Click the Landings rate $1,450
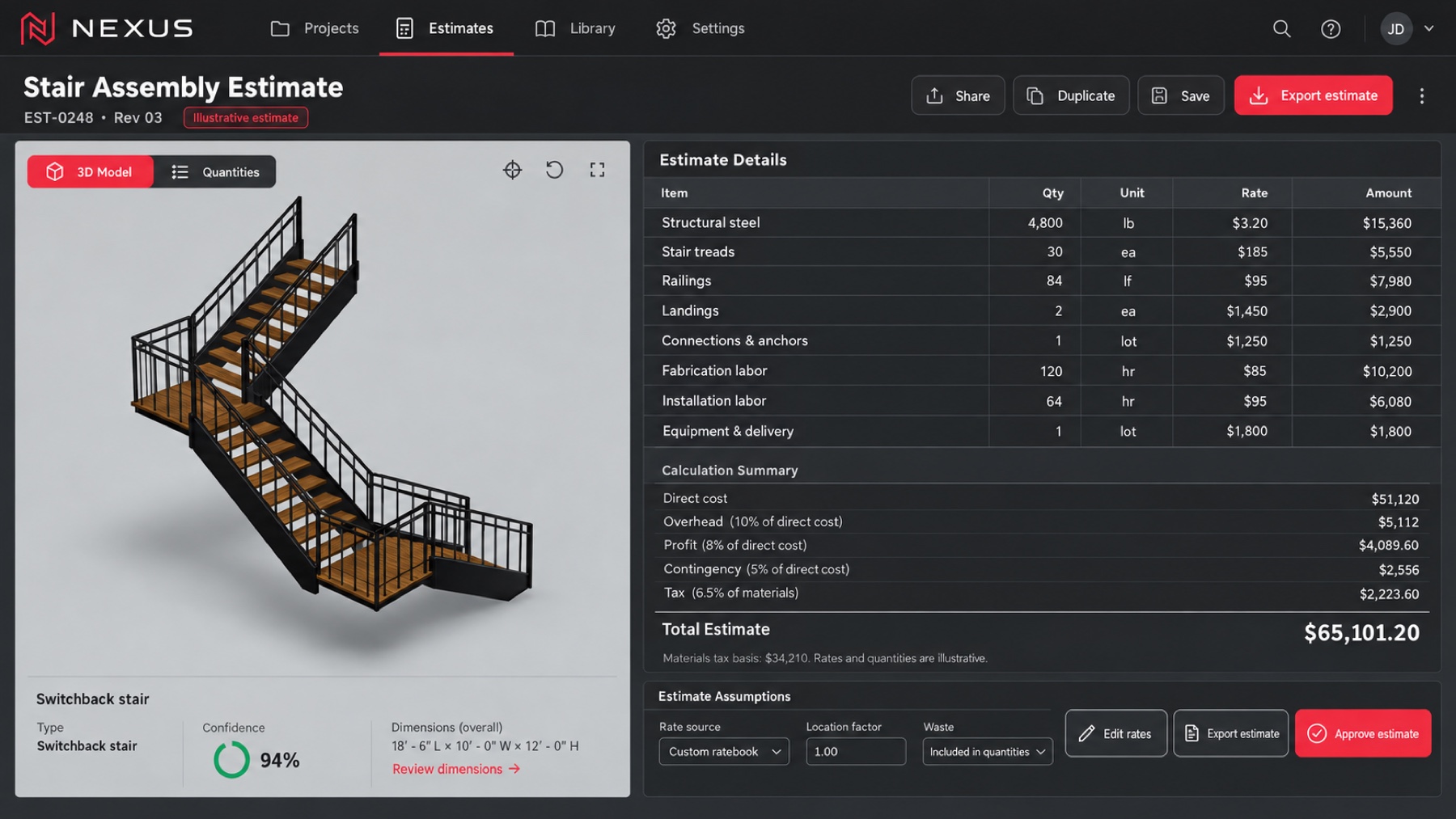 (x=1246, y=311)
